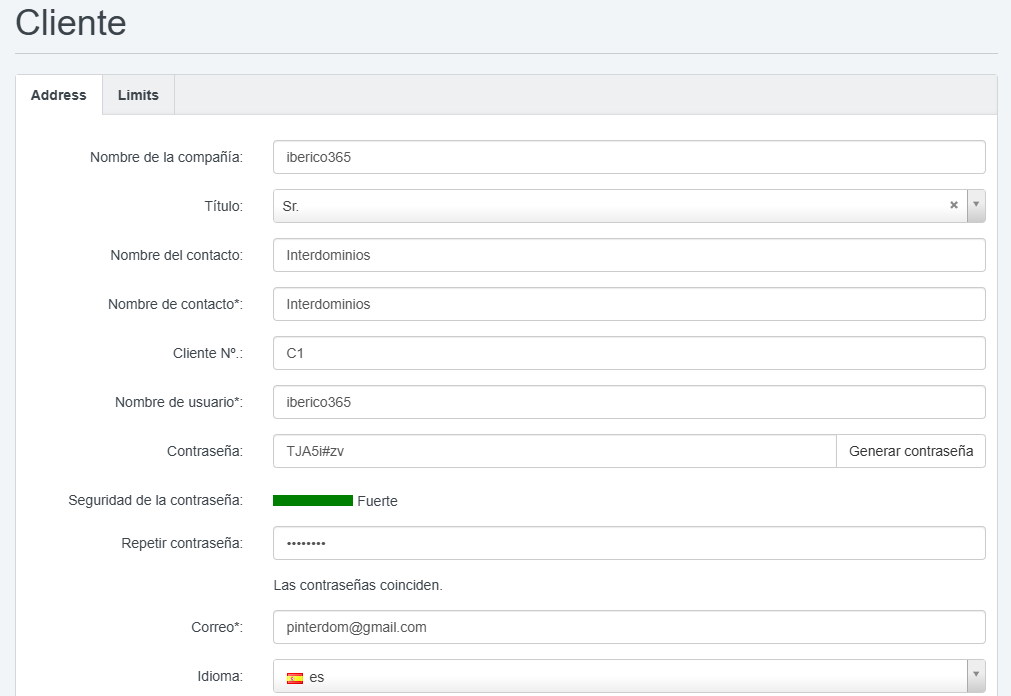Viewport: 1011px width, 696px height.
Task: Expand the Título dropdown arrow
Action: pos(976,205)
